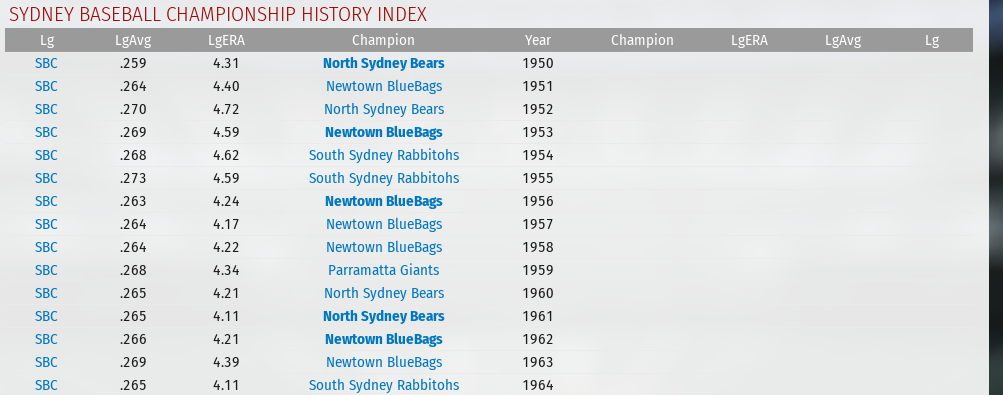The height and width of the screenshot is (395, 1003).
Task: Select LgERA value 4.22
Action: (x=226, y=247)
